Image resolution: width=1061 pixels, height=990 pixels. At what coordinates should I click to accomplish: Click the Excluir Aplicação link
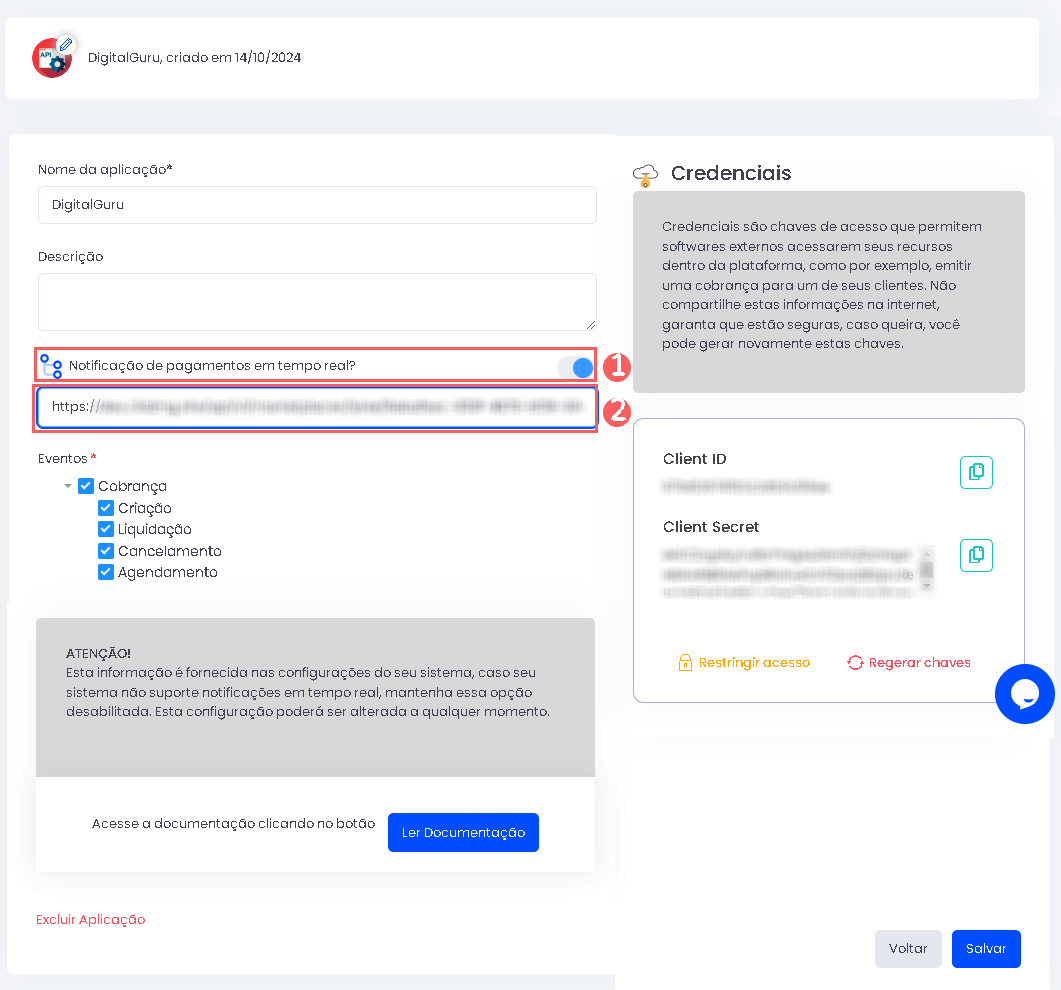tap(90, 919)
